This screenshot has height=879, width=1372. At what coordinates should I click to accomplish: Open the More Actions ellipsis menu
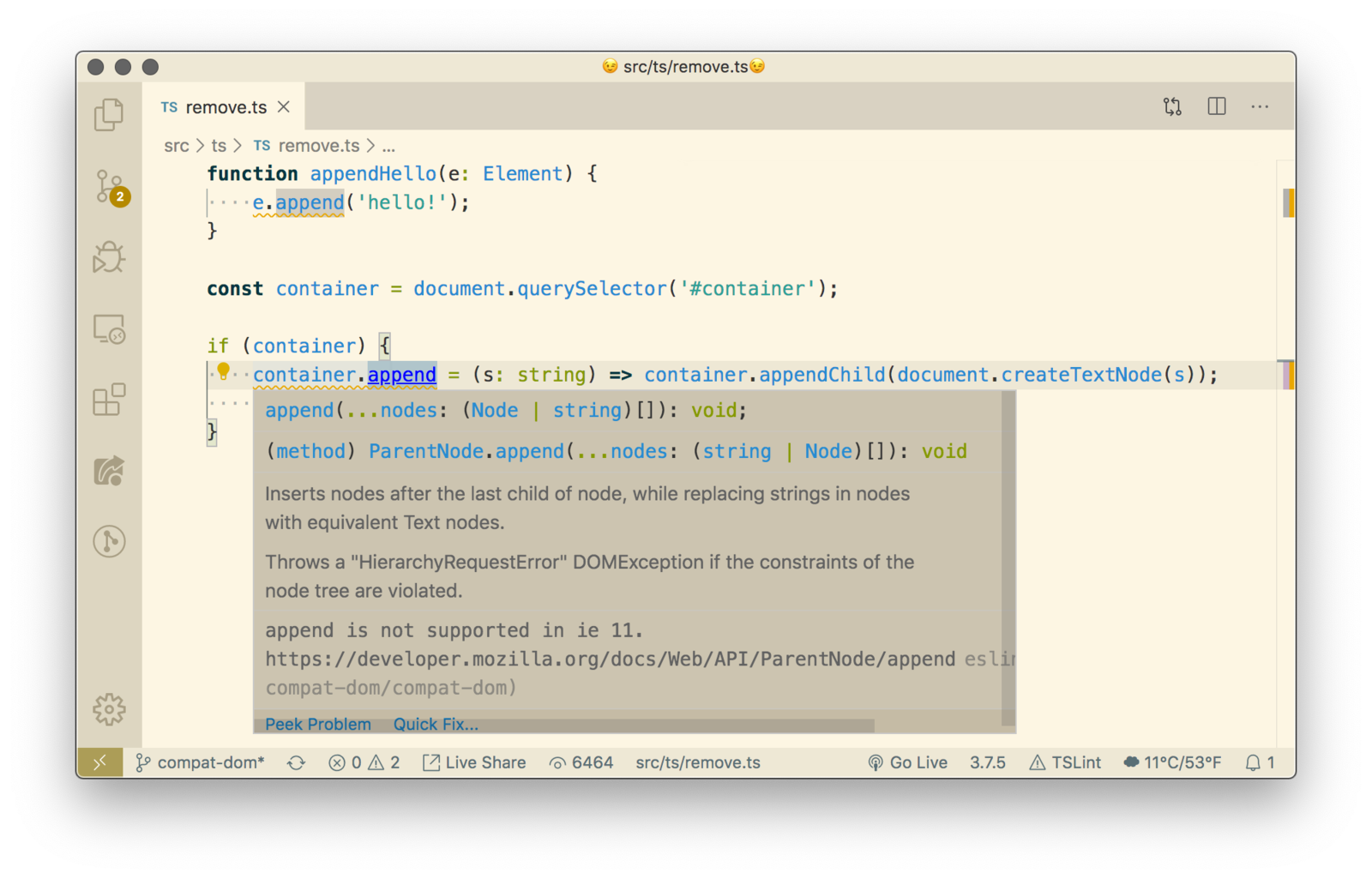tap(1261, 105)
